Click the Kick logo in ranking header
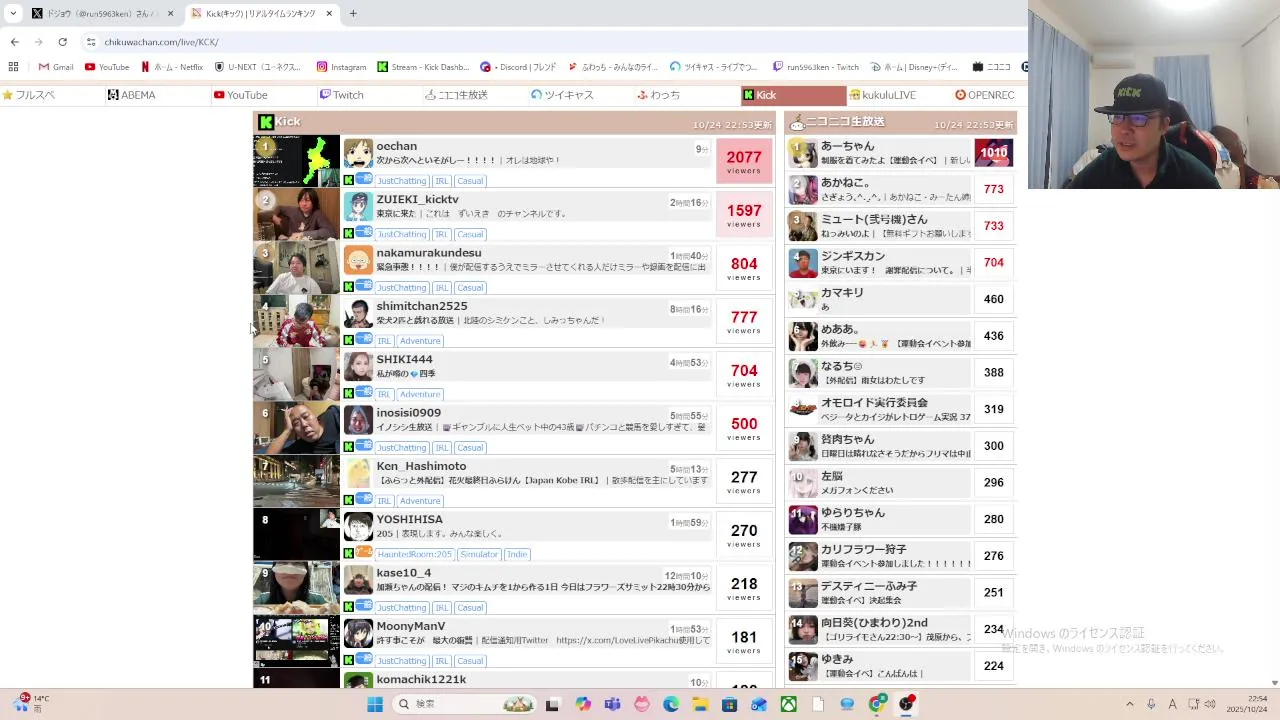 click(266, 122)
